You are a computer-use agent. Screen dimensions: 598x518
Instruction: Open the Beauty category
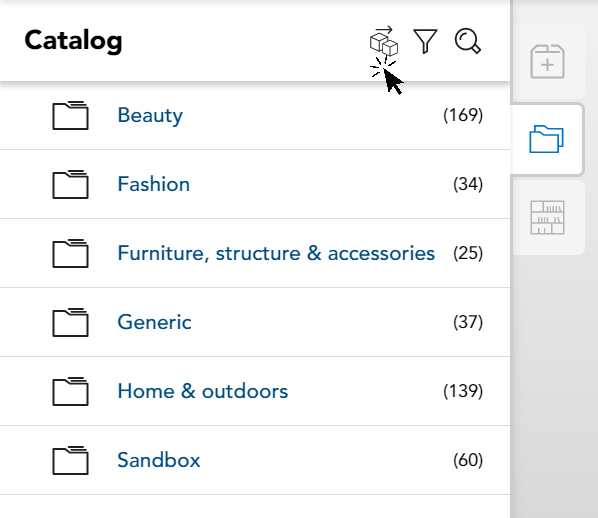150,115
